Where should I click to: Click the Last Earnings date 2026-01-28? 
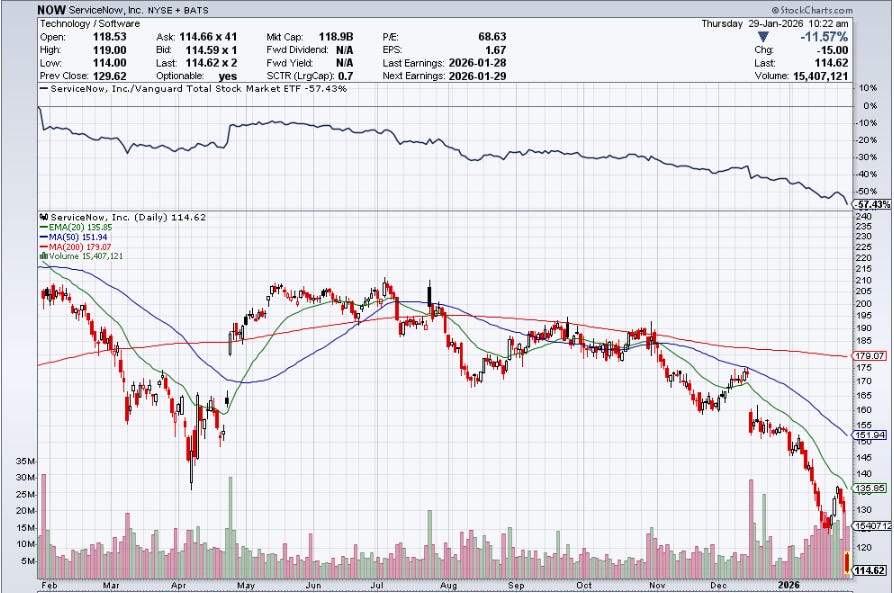click(477, 63)
